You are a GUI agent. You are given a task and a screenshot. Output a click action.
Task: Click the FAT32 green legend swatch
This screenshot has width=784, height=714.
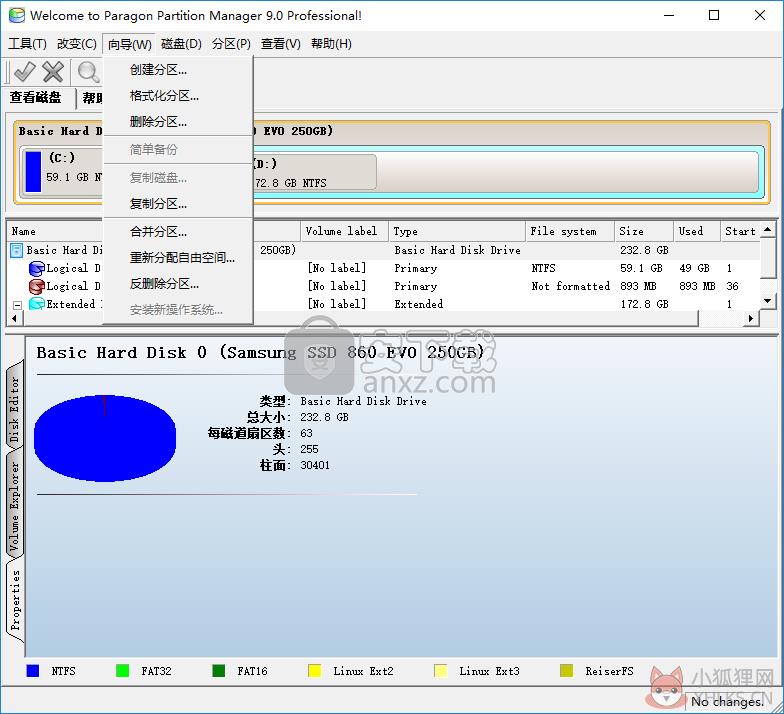(122, 670)
